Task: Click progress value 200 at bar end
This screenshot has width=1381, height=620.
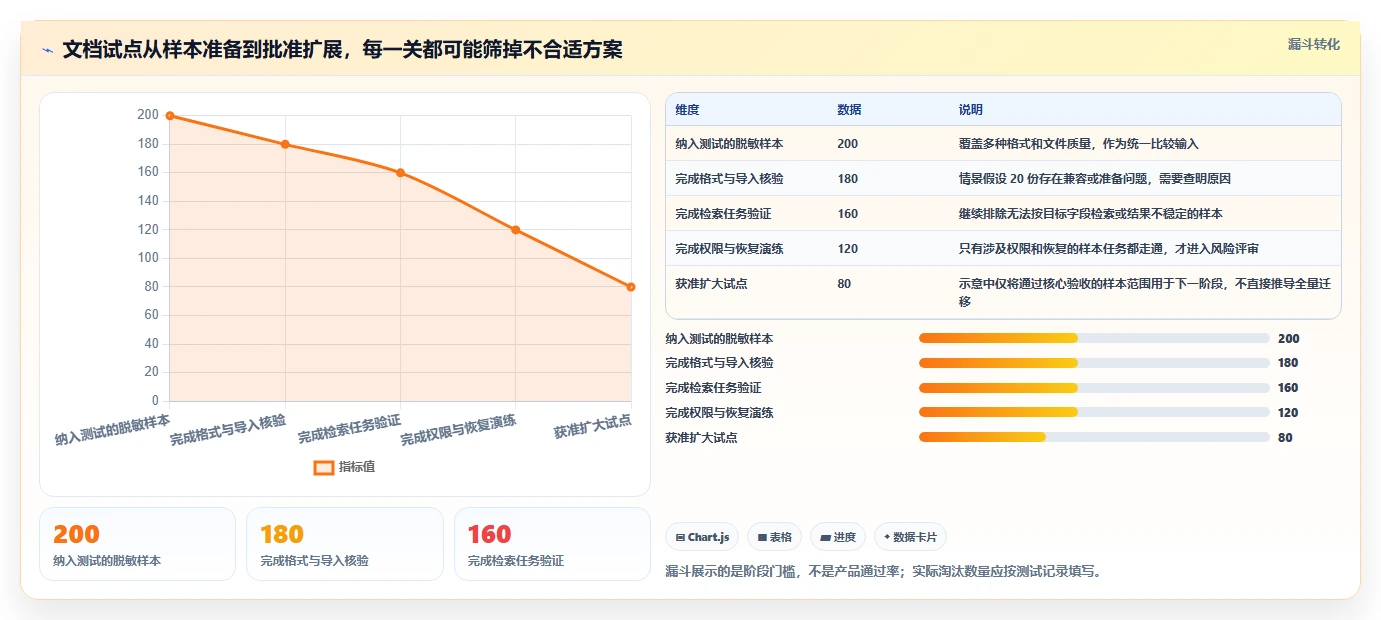Action: pyautogui.click(x=1288, y=339)
